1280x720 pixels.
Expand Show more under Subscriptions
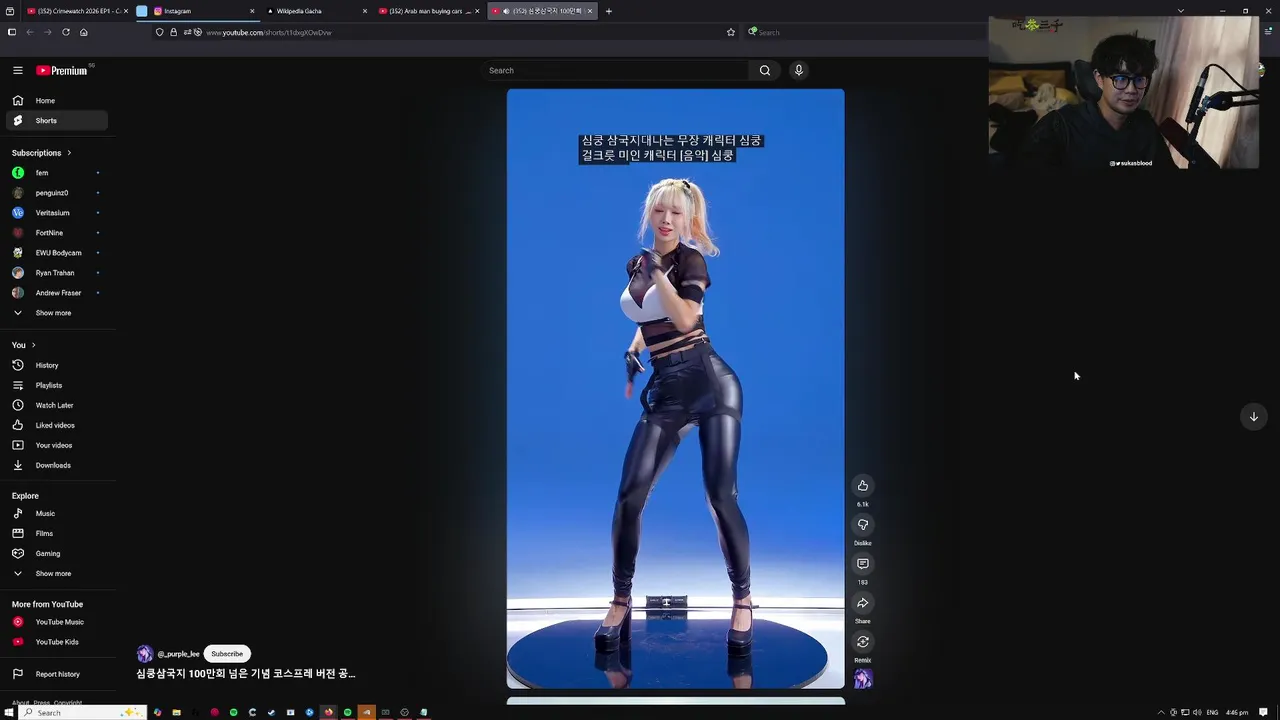pos(55,313)
